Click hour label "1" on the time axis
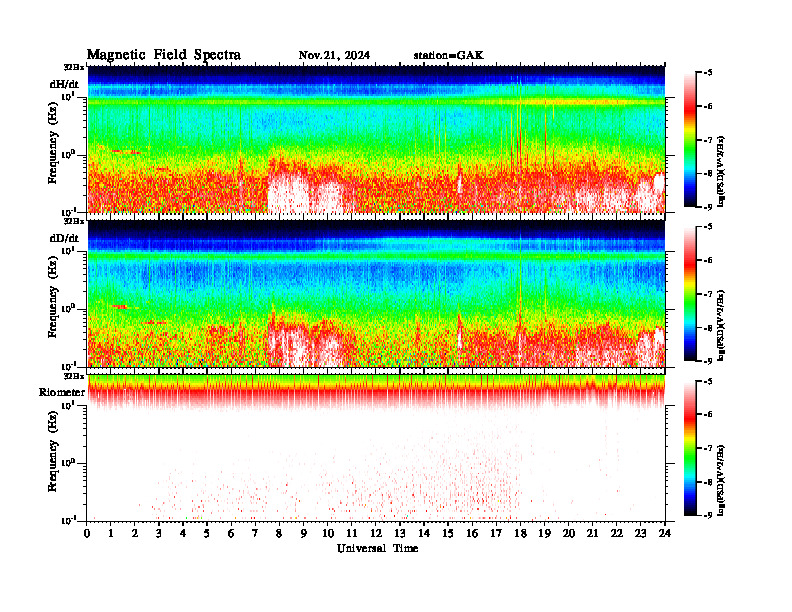The image size is (792, 612). (x=111, y=534)
